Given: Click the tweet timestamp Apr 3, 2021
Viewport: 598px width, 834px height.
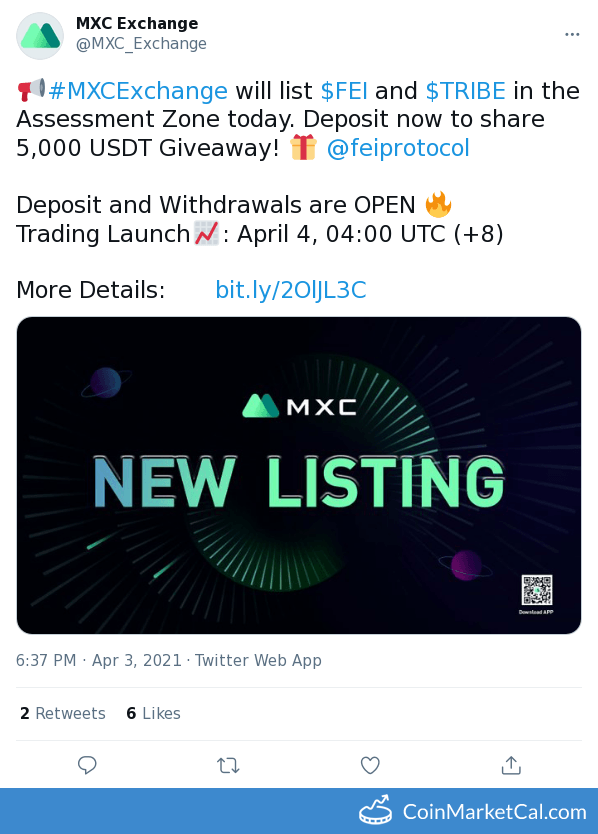Looking at the screenshot, I should [137, 660].
